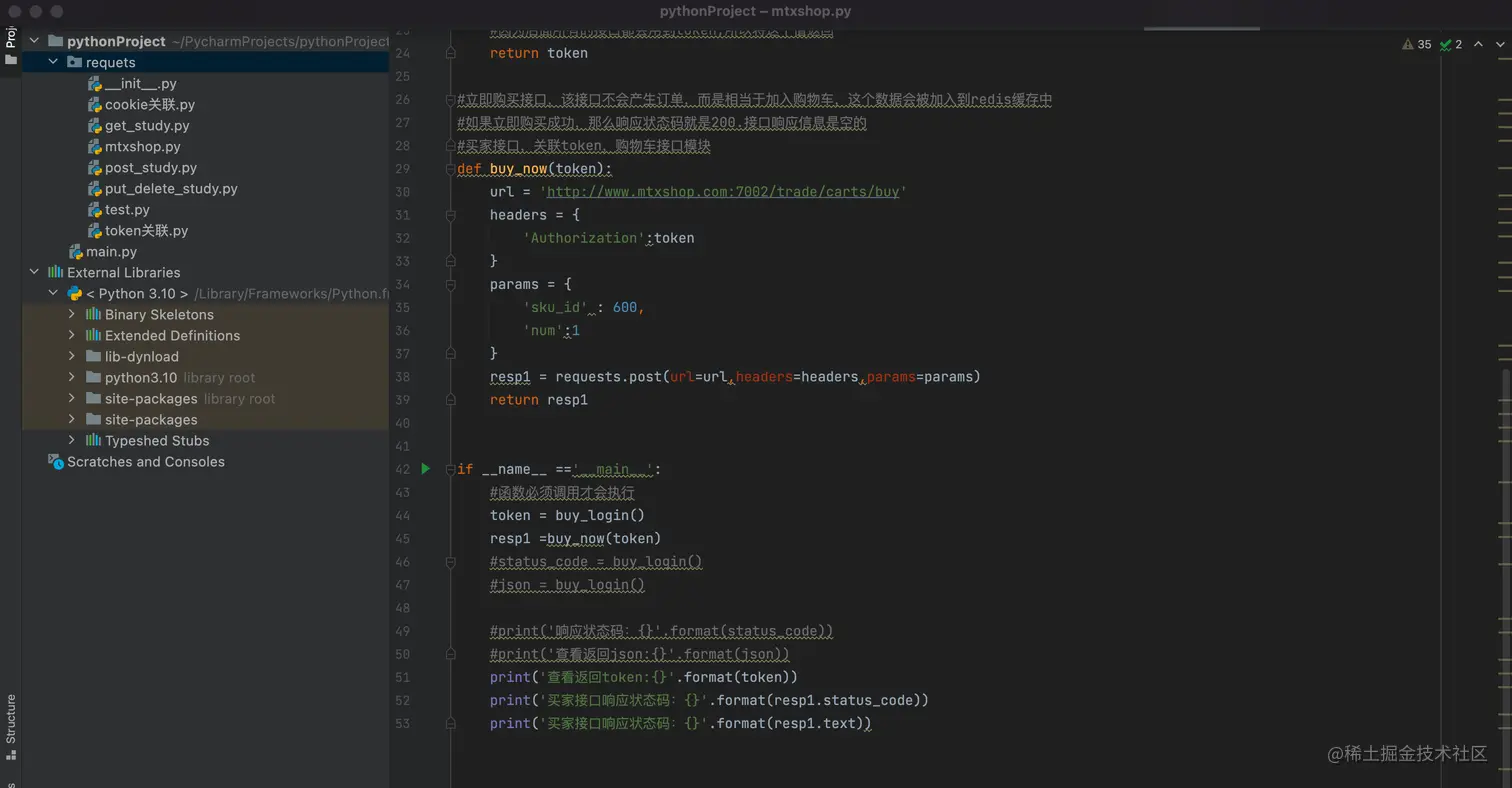Click the External Libraries icon
Image resolution: width=1512 pixels, height=788 pixels.
[55, 273]
